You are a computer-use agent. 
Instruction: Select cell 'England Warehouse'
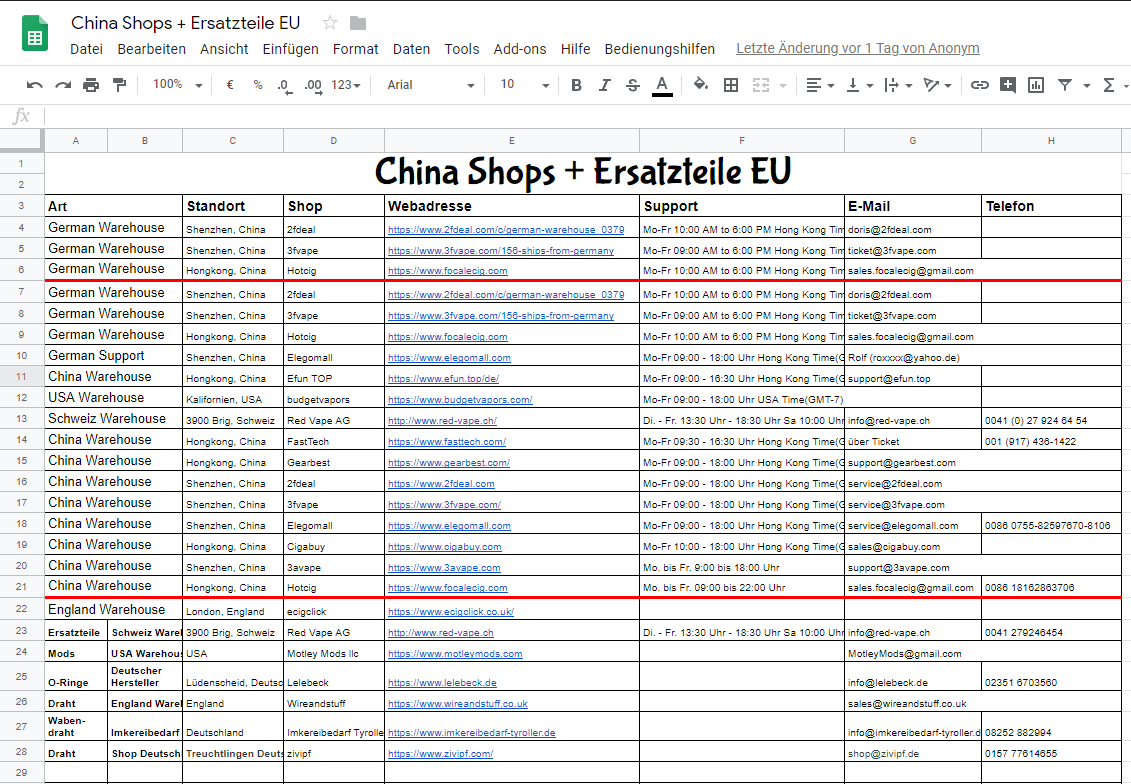pos(113,610)
